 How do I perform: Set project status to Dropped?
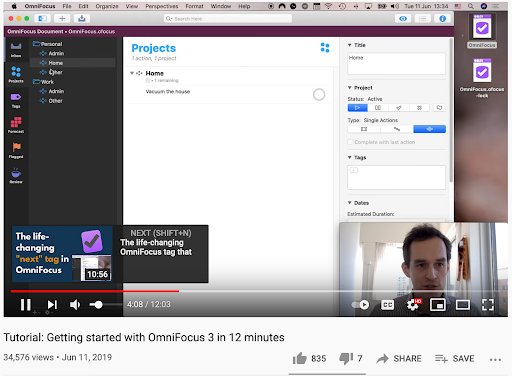click(x=419, y=108)
